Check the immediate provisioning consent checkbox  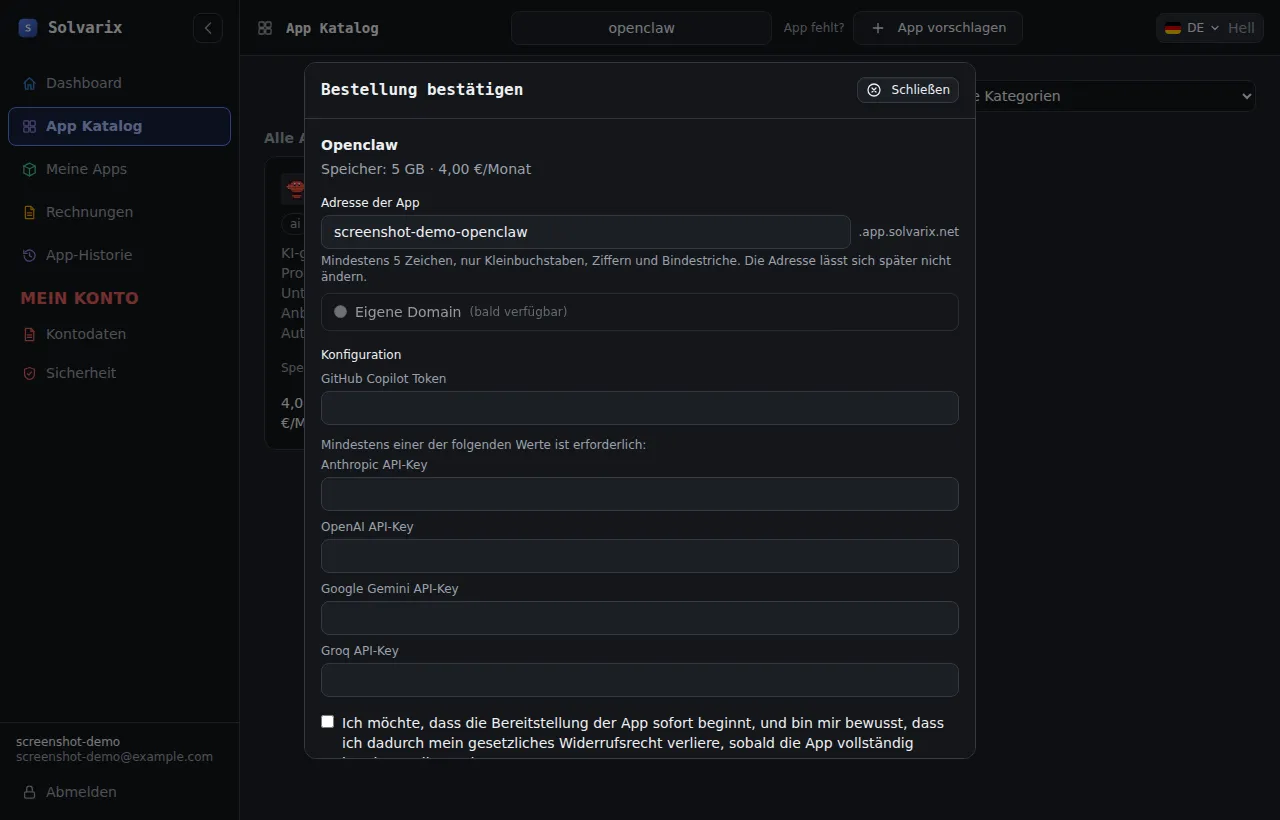click(x=328, y=722)
